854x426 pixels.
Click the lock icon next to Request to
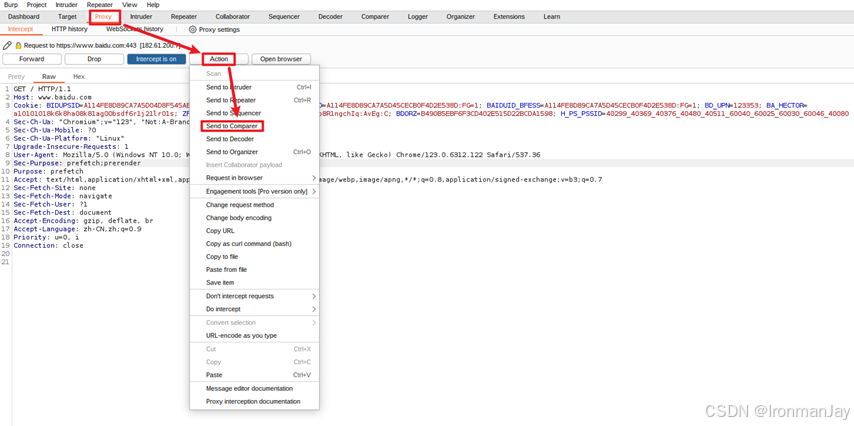click(x=18, y=46)
